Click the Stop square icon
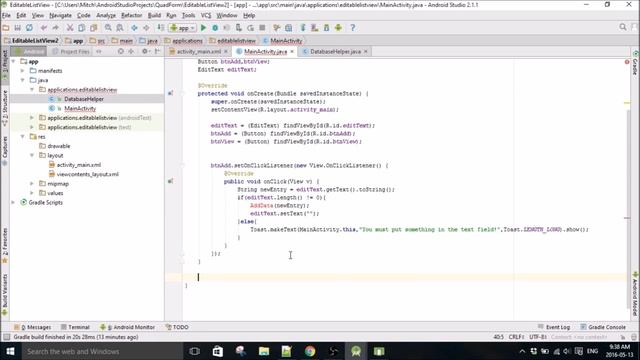Screen dimensions: 640x360 coord(262,28)
